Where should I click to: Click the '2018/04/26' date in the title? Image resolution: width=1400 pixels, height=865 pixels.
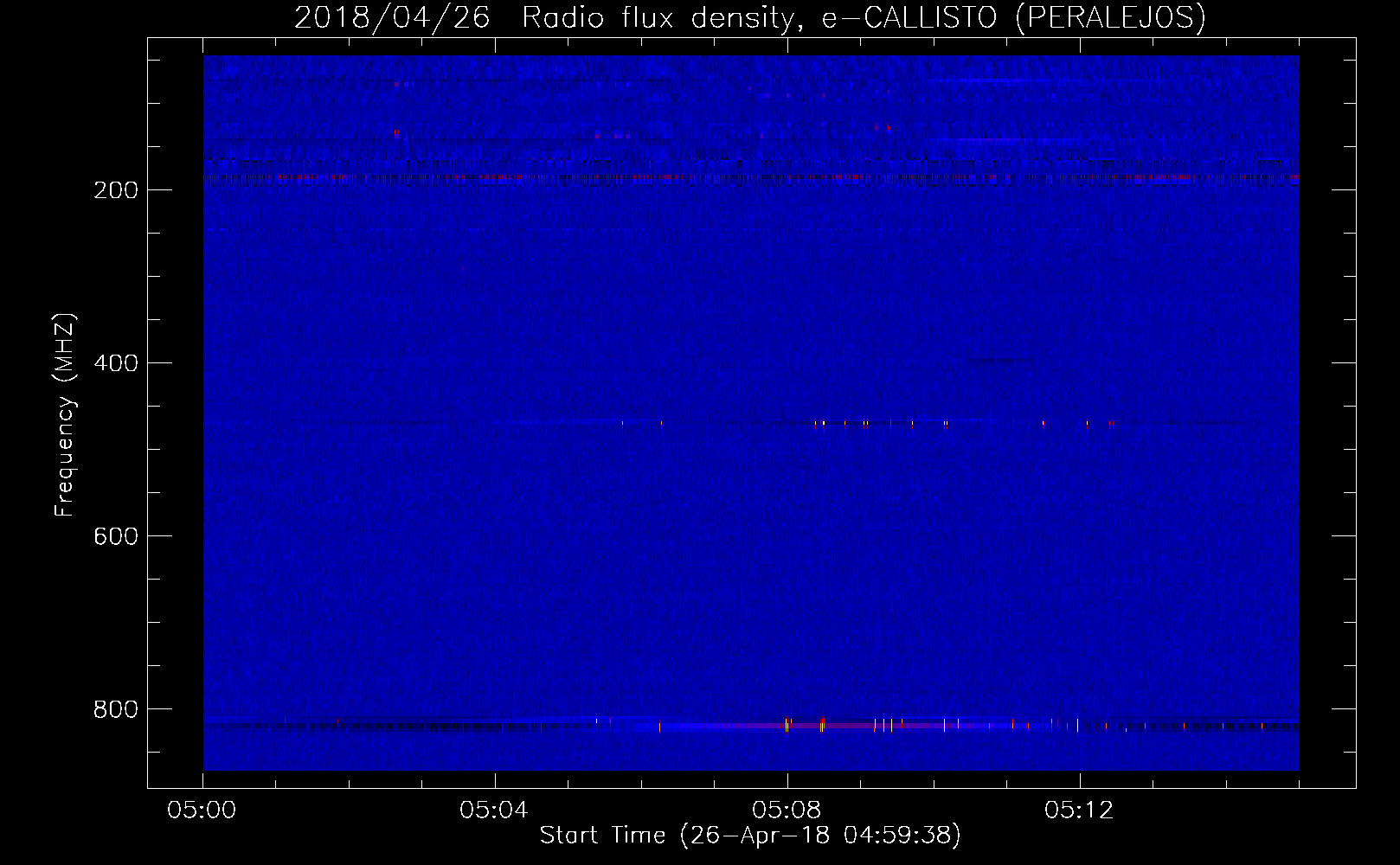(x=392, y=18)
